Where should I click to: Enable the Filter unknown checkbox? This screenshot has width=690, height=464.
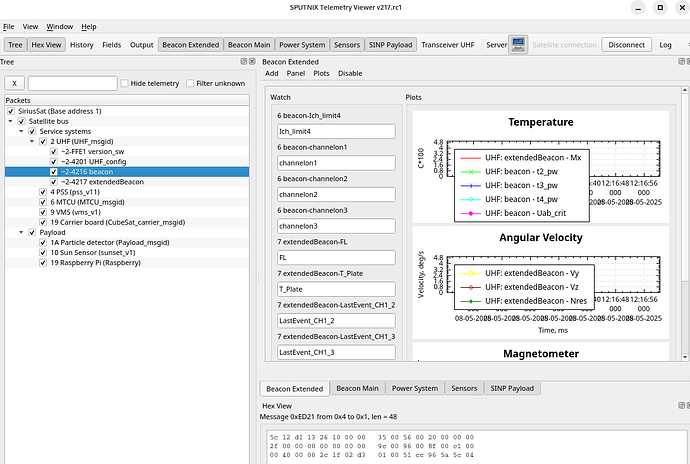point(190,83)
